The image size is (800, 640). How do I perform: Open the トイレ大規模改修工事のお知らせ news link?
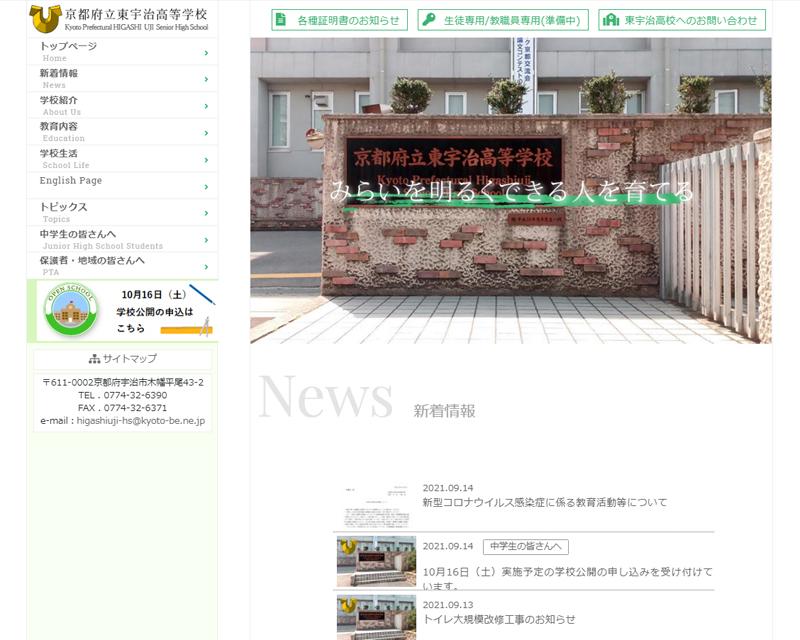pos(498,619)
